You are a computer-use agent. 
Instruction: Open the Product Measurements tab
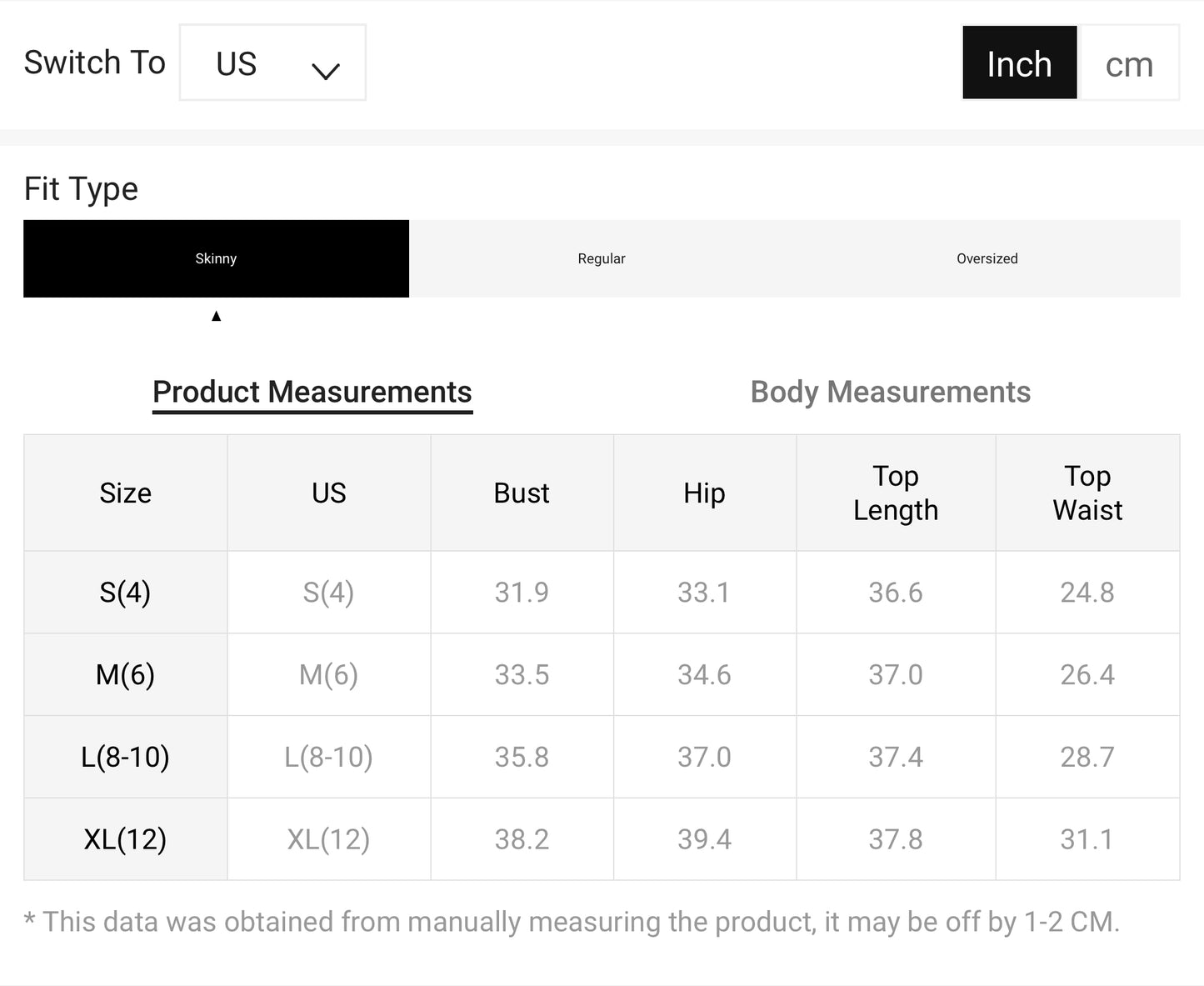pyautogui.click(x=312, y=392)
